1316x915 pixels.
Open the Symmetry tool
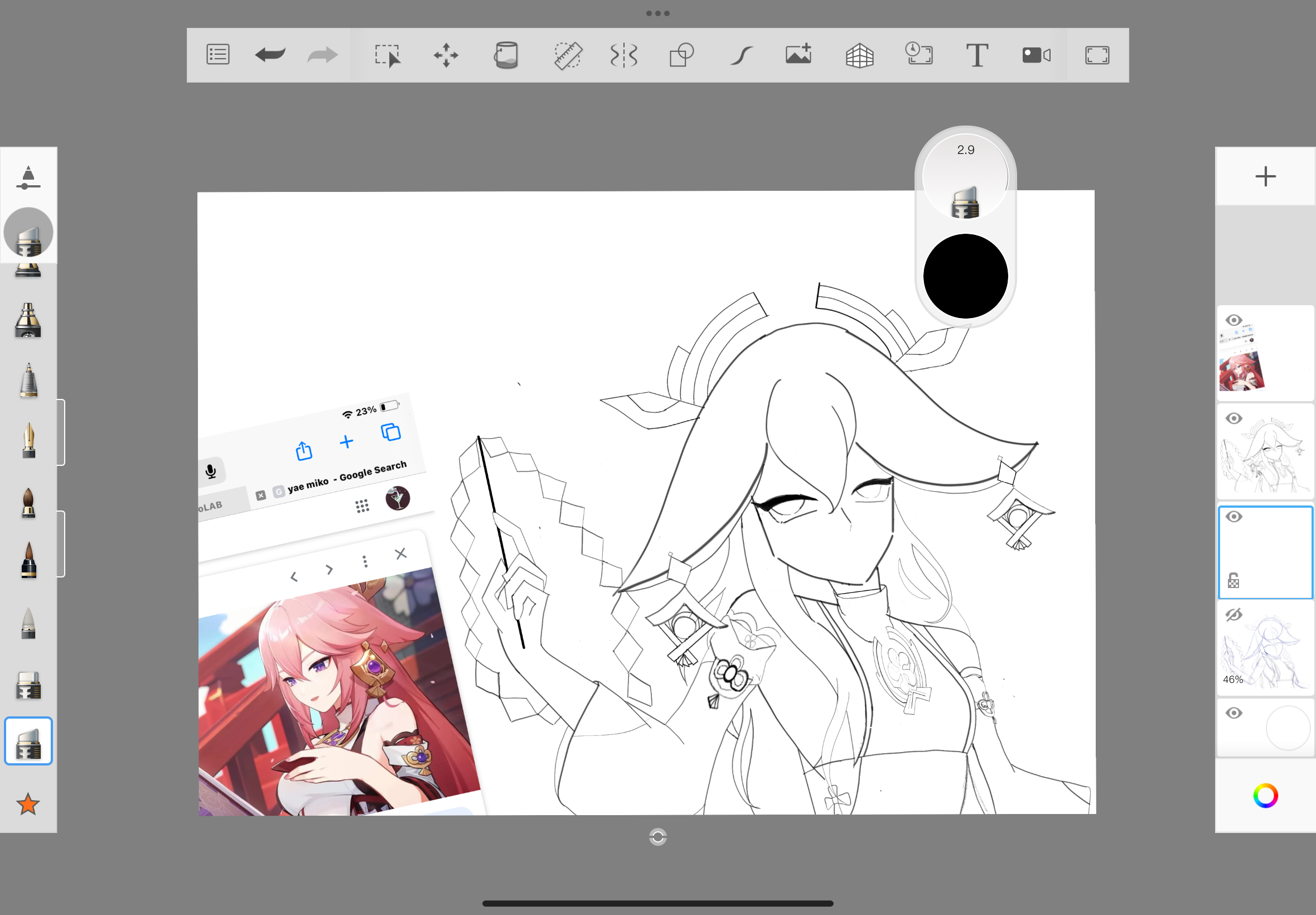pos(624,55)
